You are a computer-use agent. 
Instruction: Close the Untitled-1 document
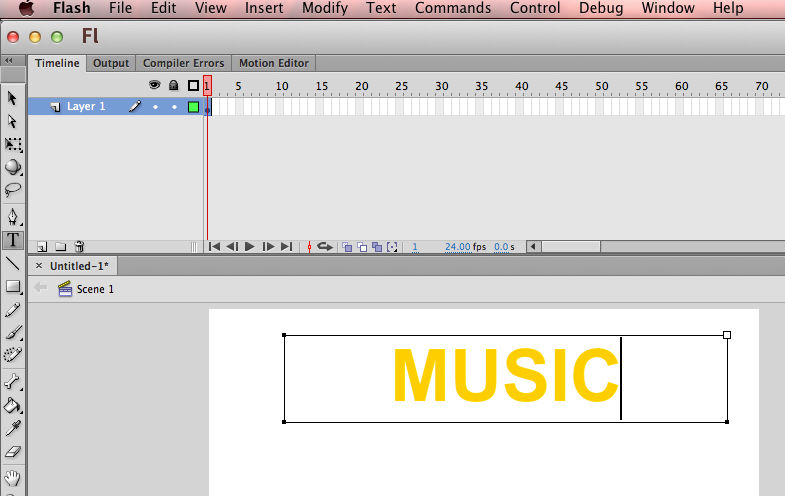(x=39, y=266)
